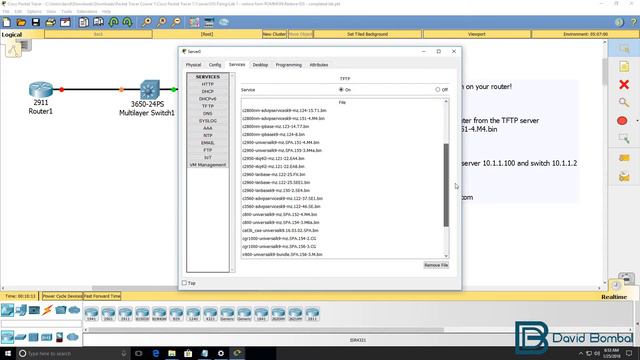Select c2900-universalk9-mz.SPA.151-4.M4.bin file

point(281,142)
